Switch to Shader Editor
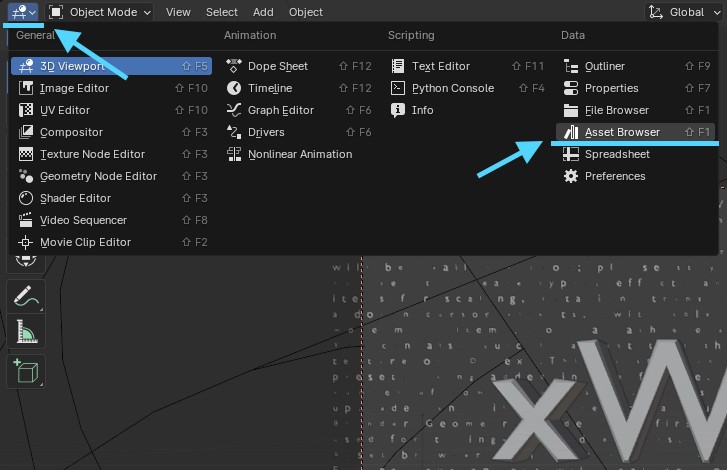Image resolution: width=727 pixels, height=470 pixels. click(75, 198)
